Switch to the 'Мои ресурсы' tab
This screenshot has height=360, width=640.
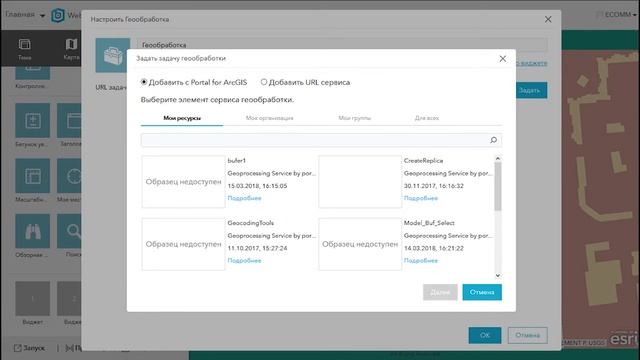tap(182, 118)
